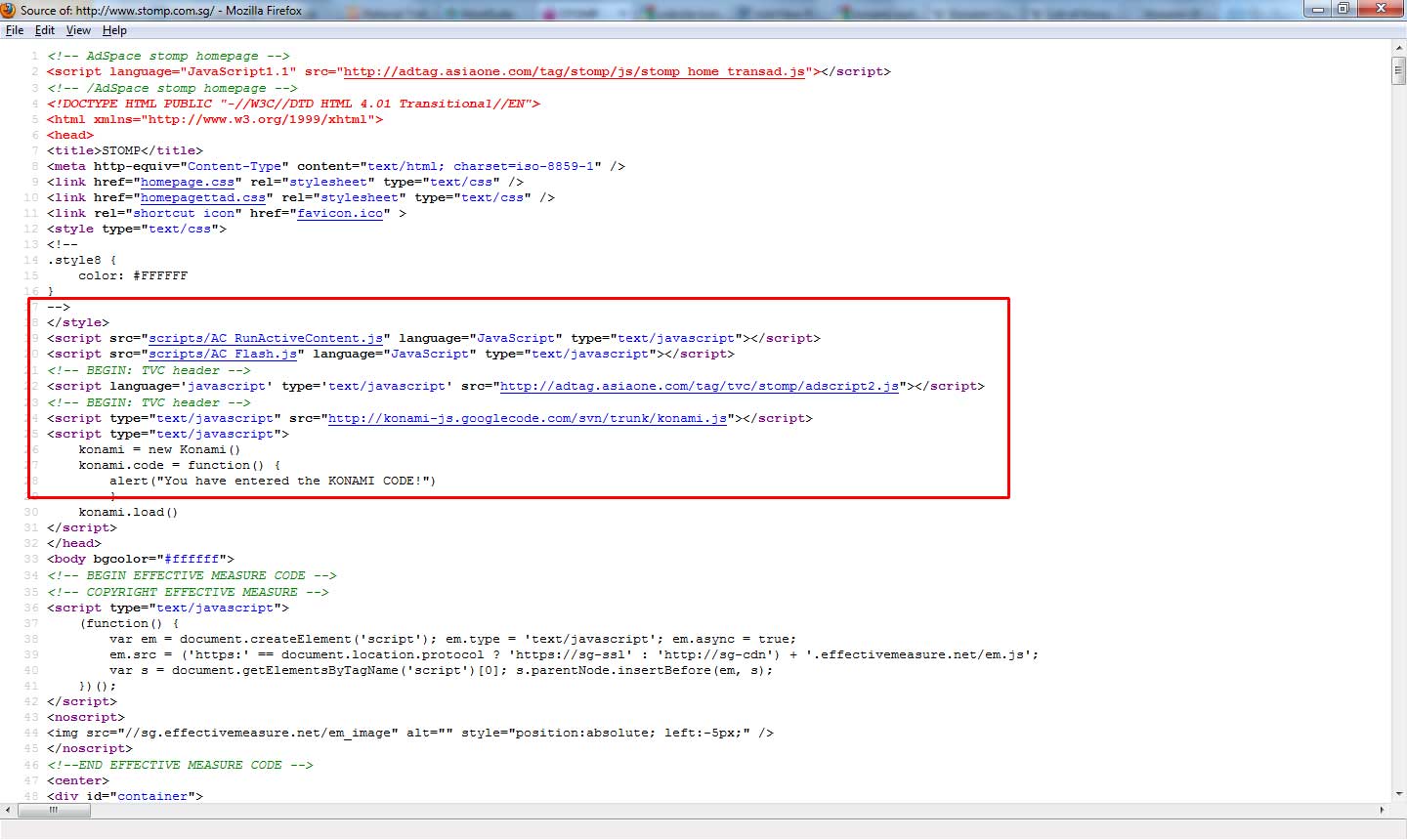Click the 'COPYRIGHT EFFECTIVE MEASURE' comment
1407x840 pixels.
(x=188, y=592)
